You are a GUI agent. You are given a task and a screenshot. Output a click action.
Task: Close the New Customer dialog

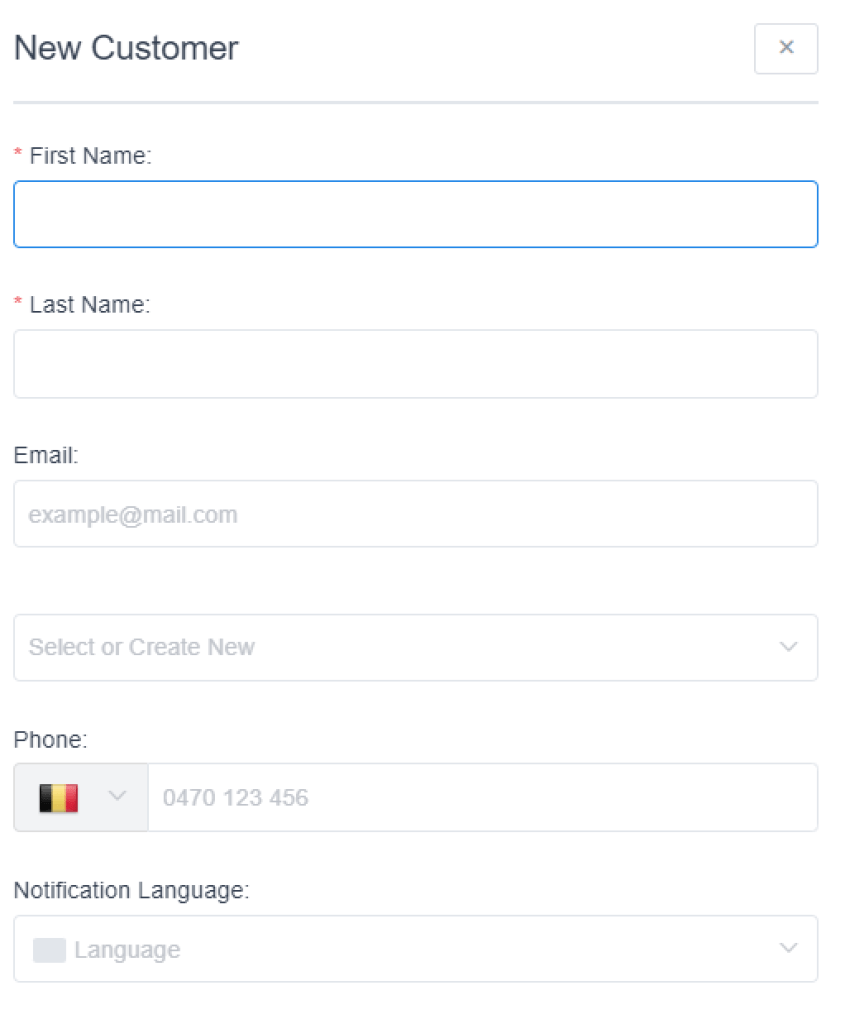pos(786,48)
